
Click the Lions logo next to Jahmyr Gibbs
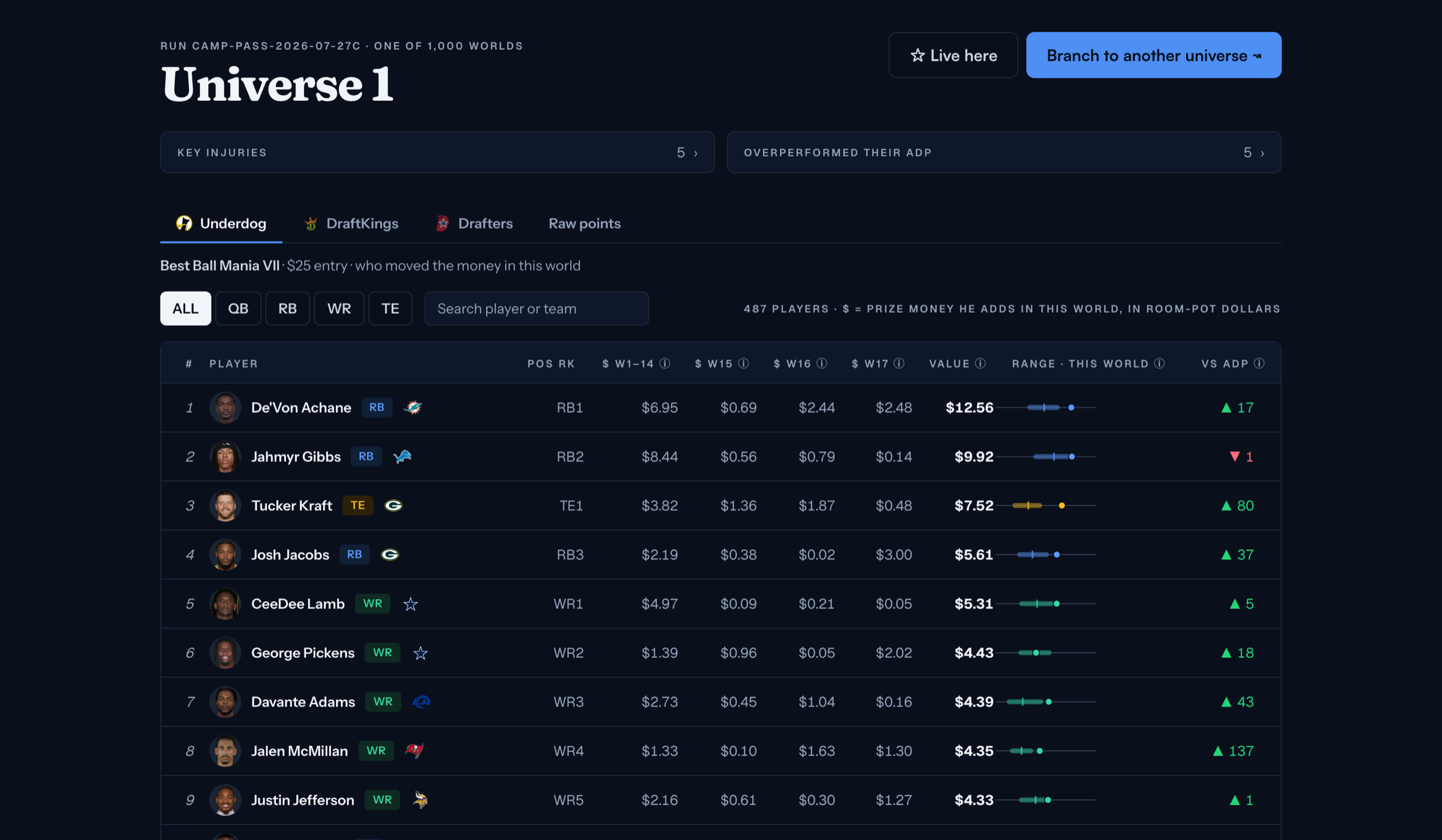pos(402,457)
